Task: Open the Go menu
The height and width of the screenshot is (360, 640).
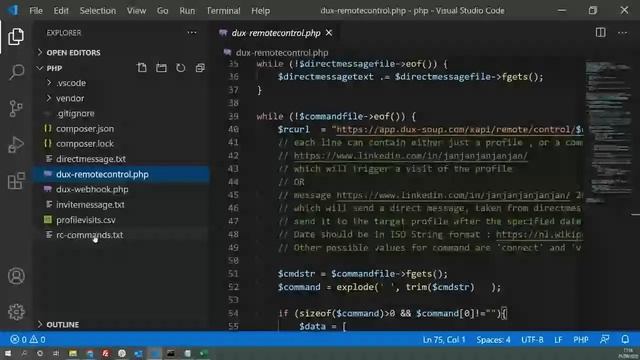Action: (162, 11)
